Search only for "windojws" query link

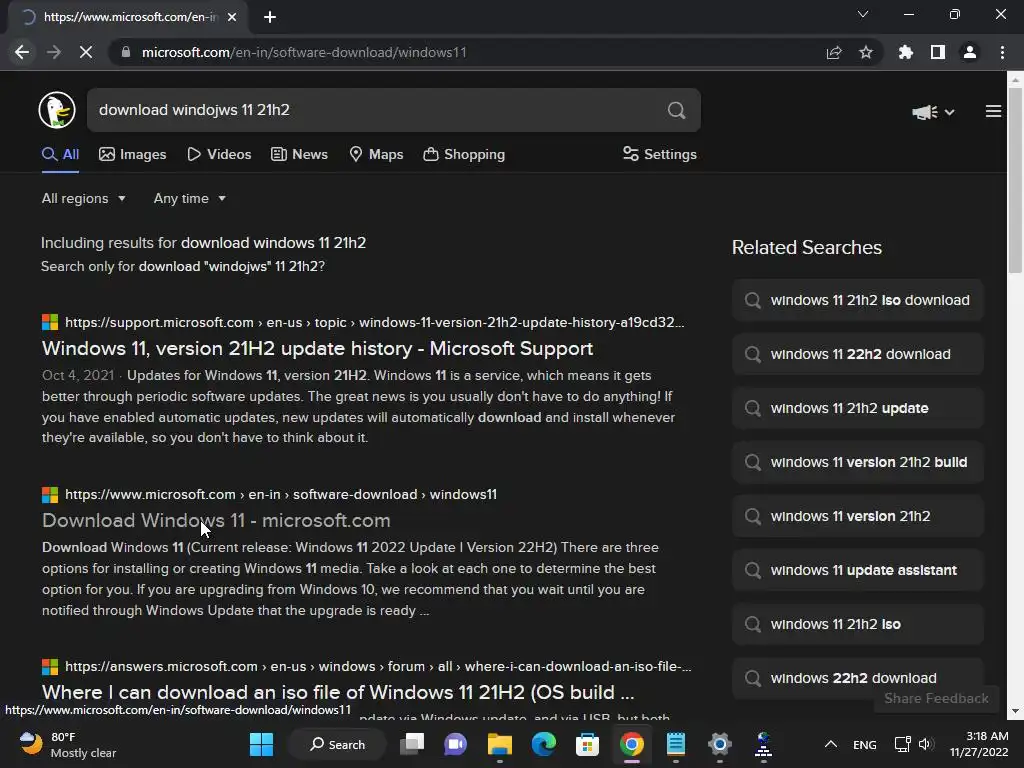[x=183, y=266]
